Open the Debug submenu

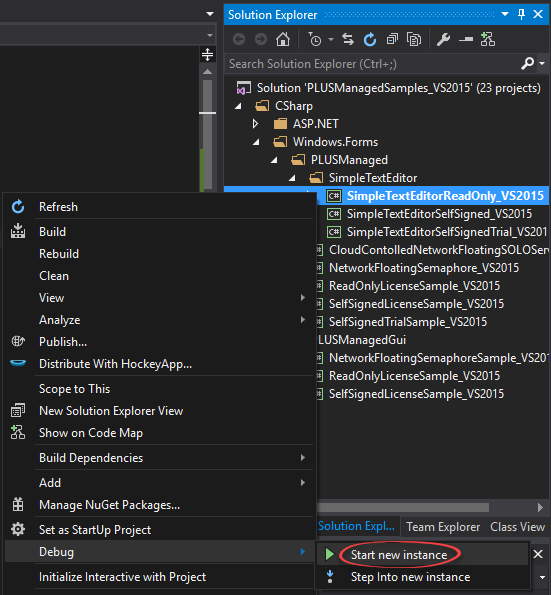159,552
